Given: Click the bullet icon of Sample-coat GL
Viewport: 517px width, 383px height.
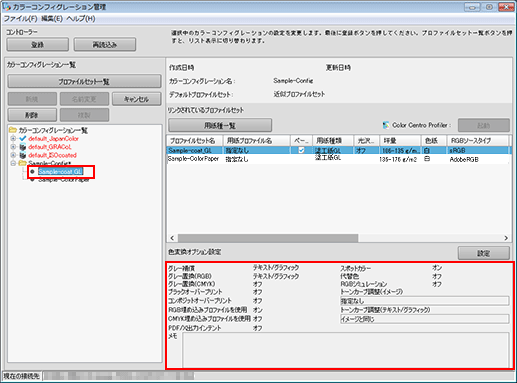Looking at the screenshot, I should pyautogui.click(x=32, y=172).
